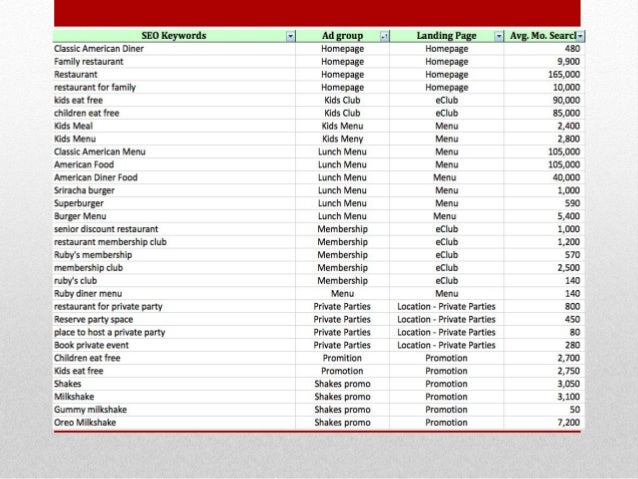This screenshot has width=638, height=479.
Task: Click the 480 search volume cell
Action: [x=544, y=49]
